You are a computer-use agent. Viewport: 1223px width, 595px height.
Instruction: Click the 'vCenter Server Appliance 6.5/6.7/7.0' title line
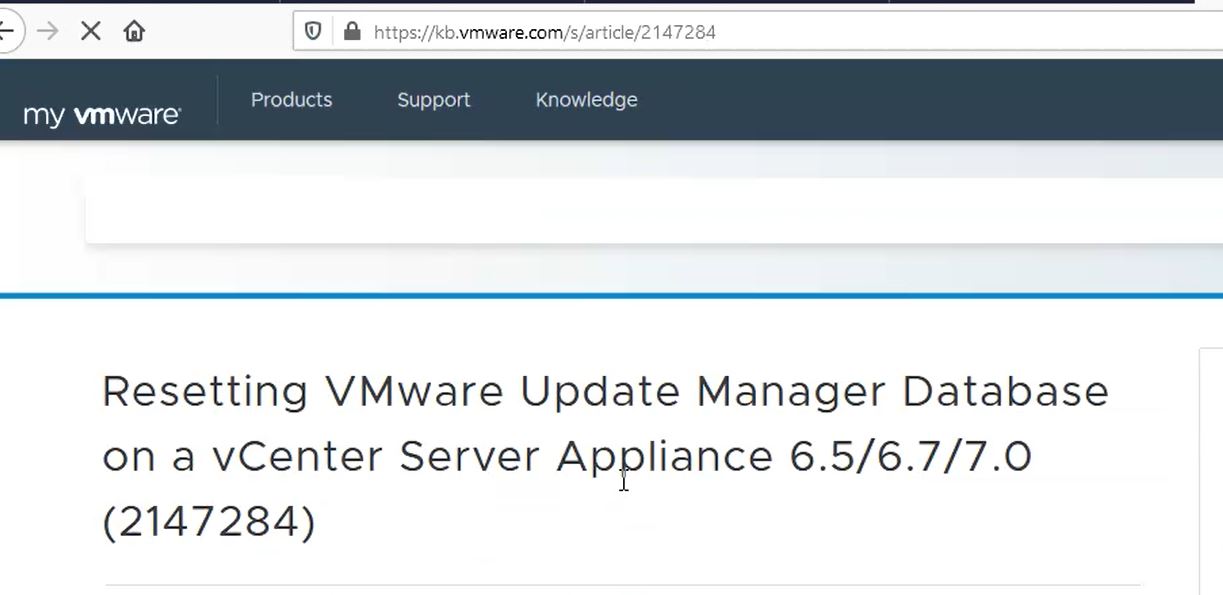pyautogui.click(x=622, y=457)
